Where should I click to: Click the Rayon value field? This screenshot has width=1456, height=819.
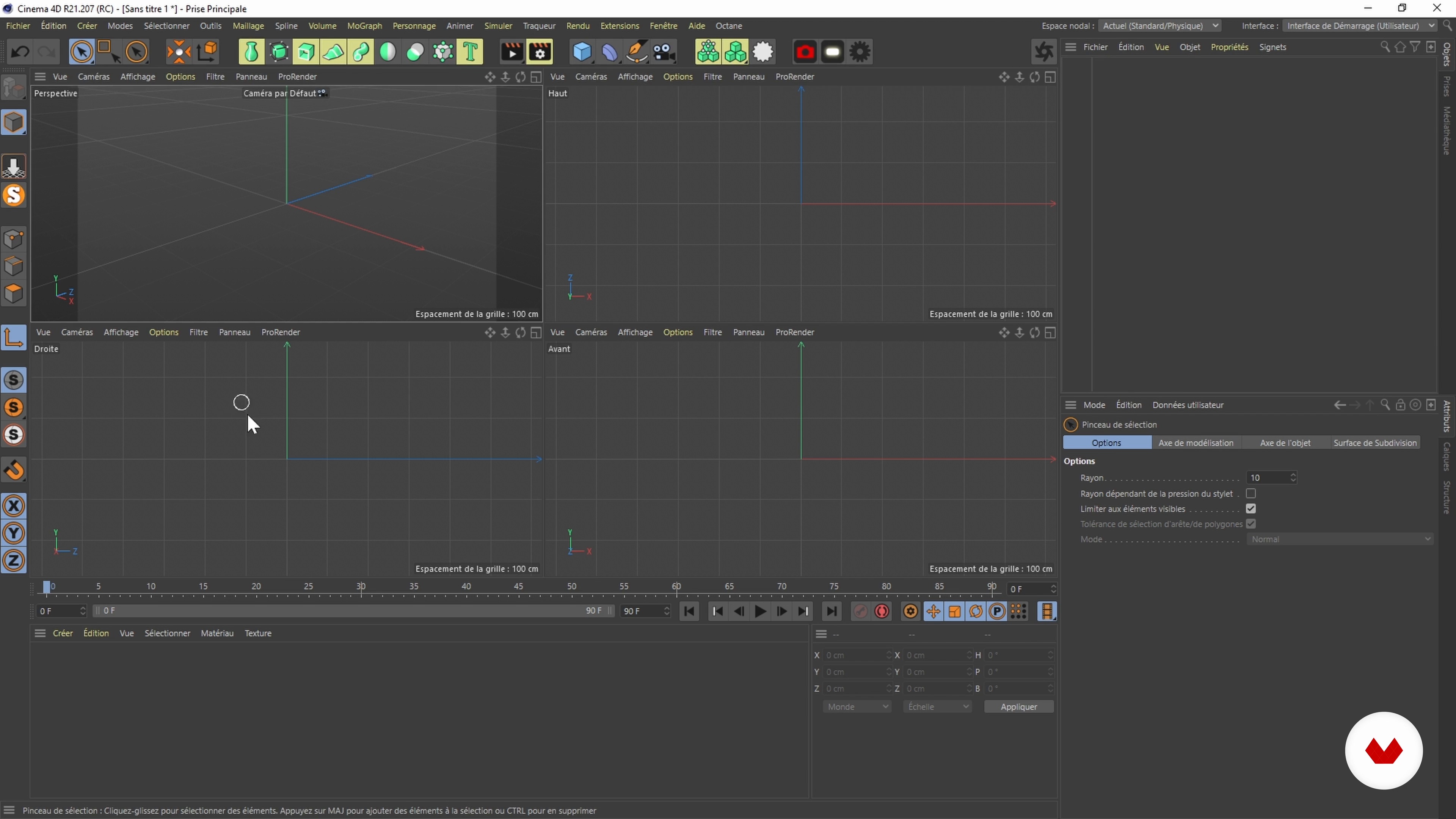click(1267, 478)
